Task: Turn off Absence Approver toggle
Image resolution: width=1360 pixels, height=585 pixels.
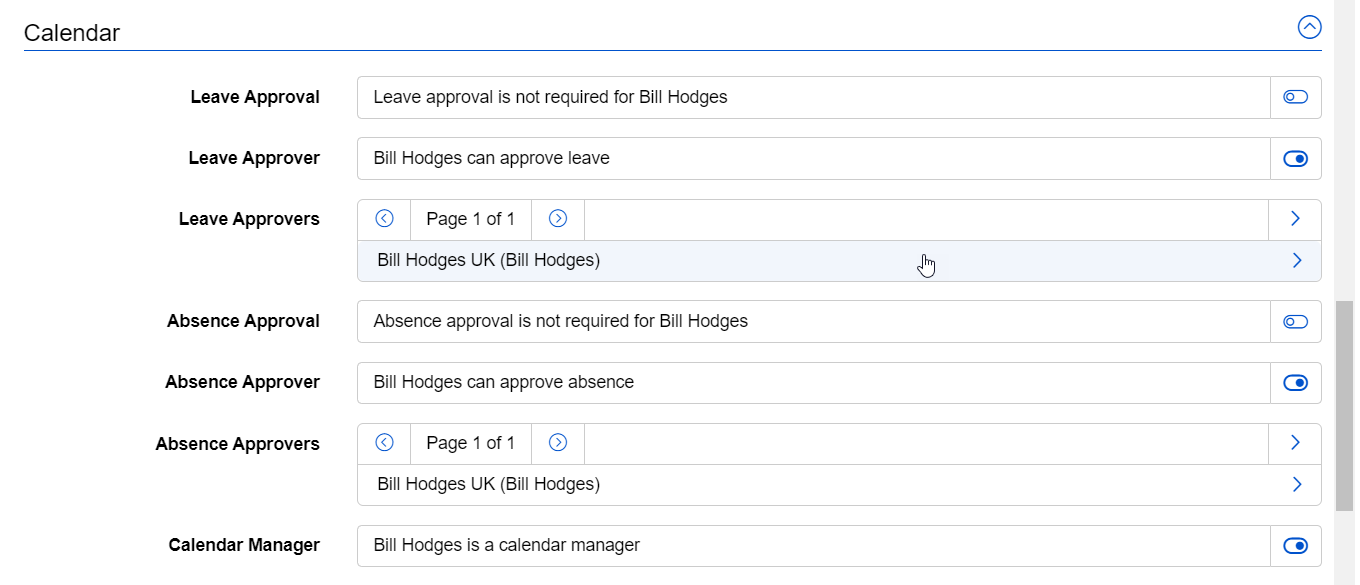Action: pyautogui.click(x=1296, y=383)
